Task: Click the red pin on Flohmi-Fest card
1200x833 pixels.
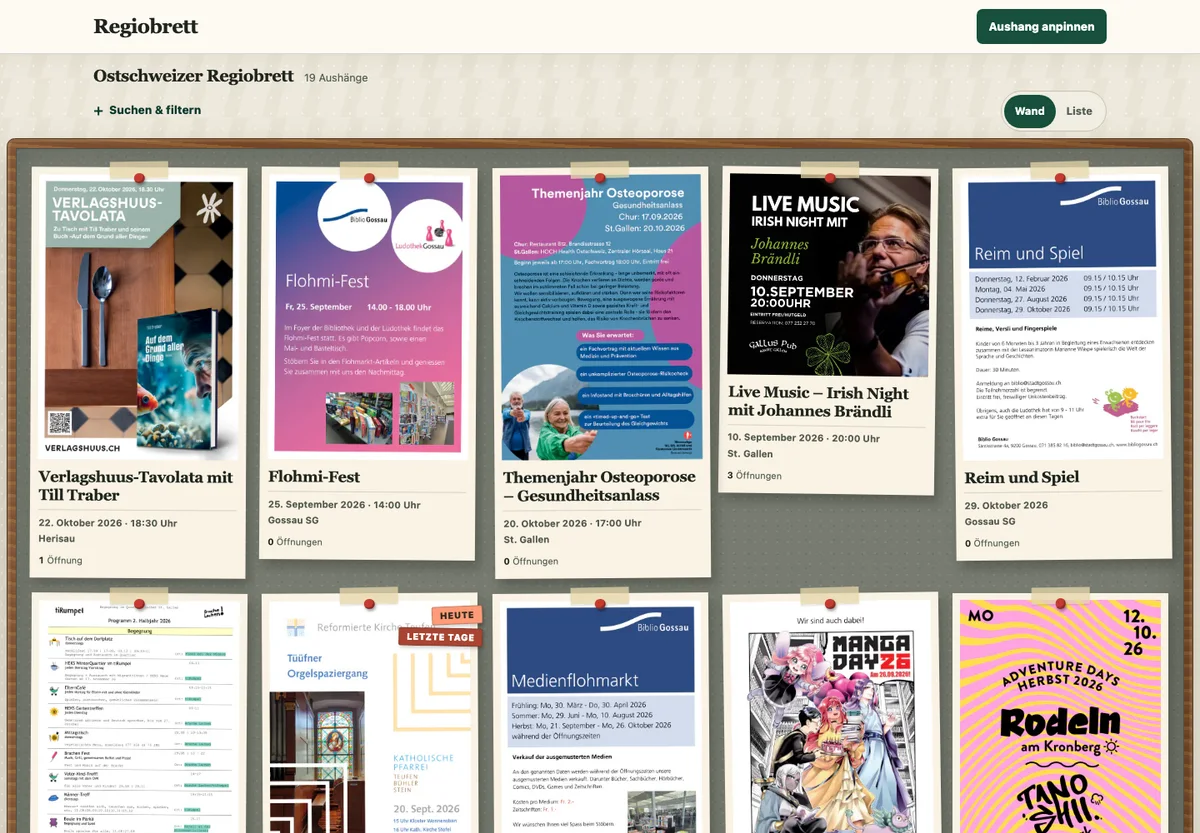Action: click(369, 178)
